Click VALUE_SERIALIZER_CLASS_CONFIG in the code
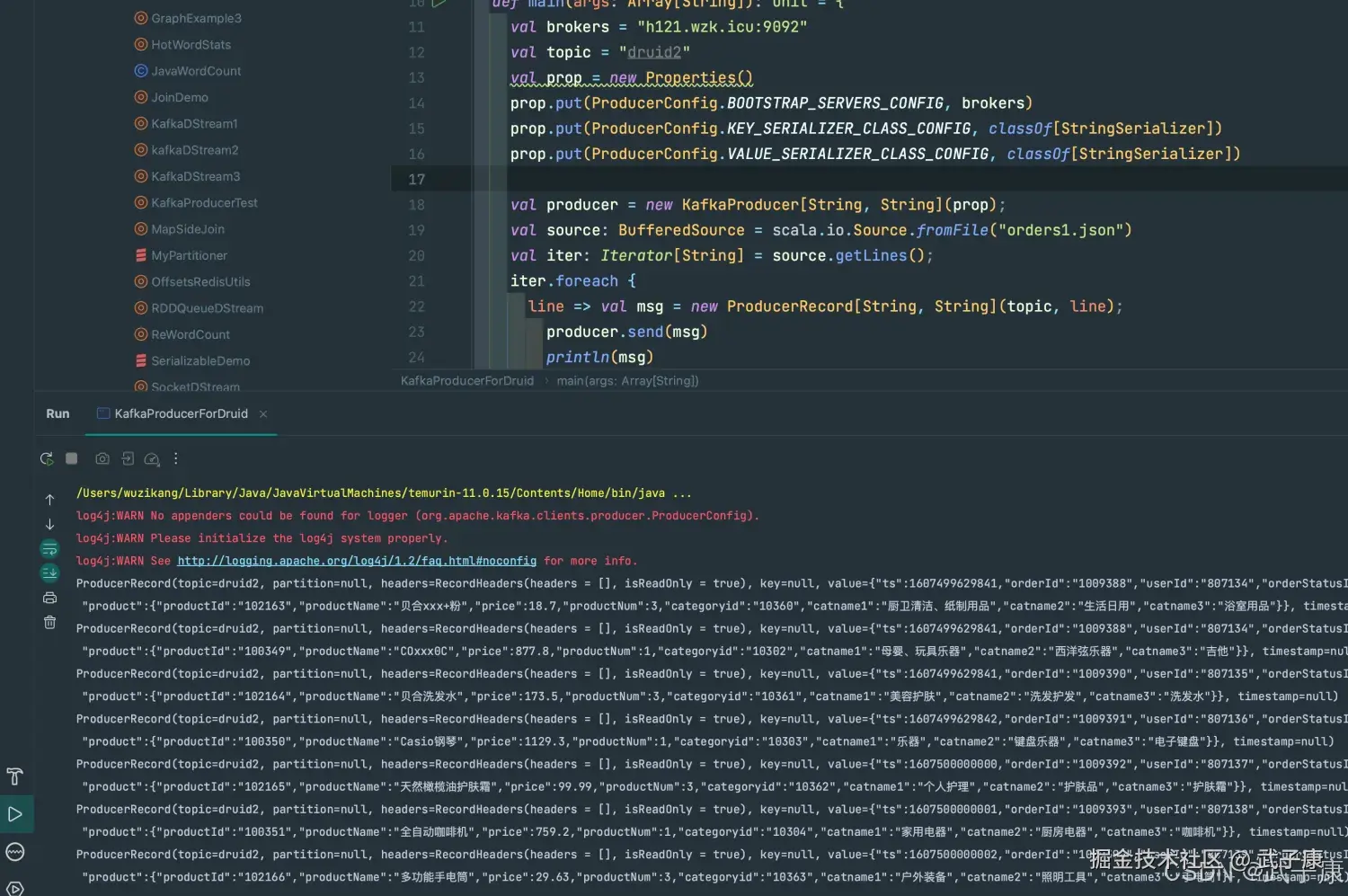 pyautogui.click(x=857, y=155)
